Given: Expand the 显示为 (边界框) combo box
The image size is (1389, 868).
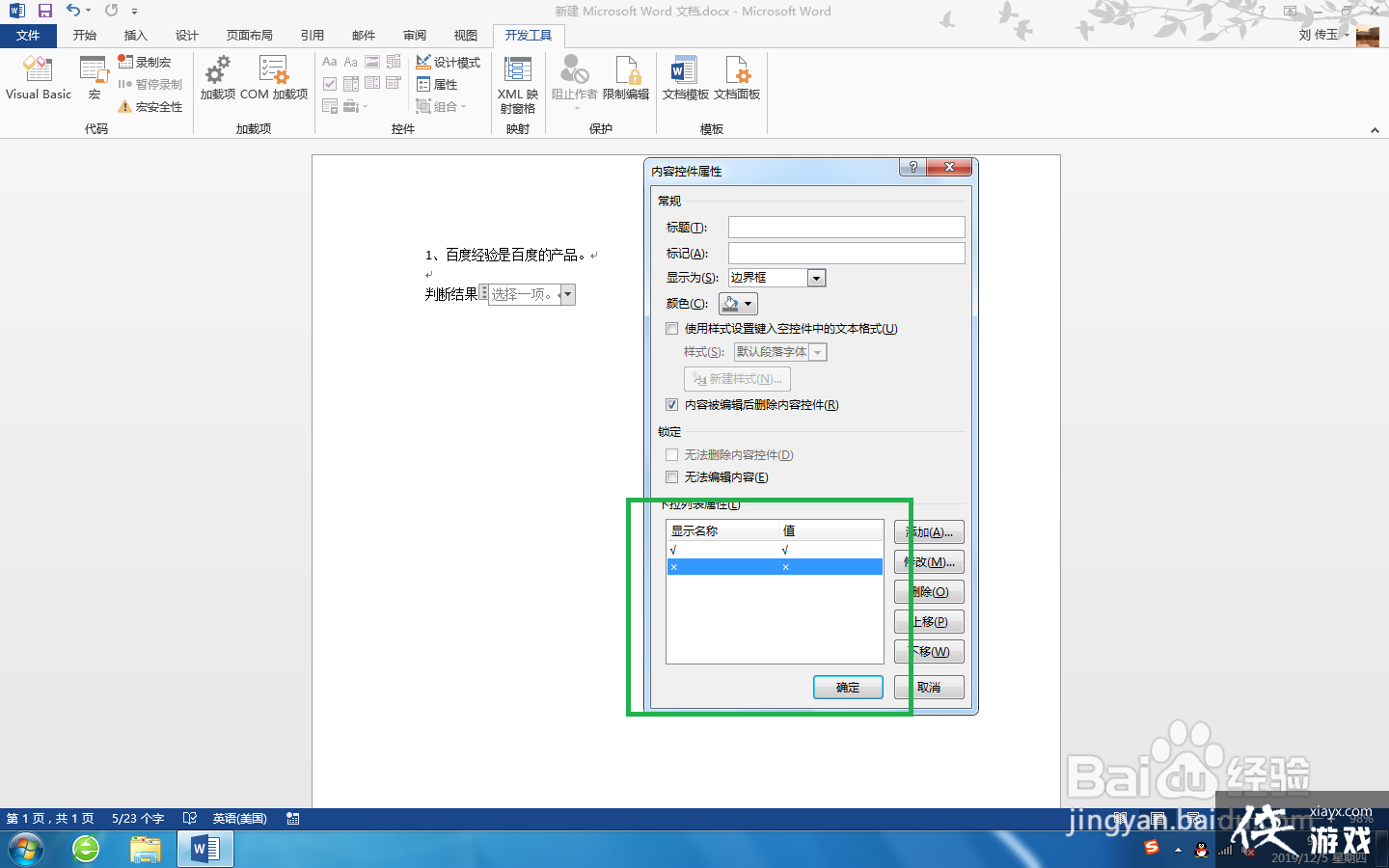Looking at the screenshot, I should [816, 278].
